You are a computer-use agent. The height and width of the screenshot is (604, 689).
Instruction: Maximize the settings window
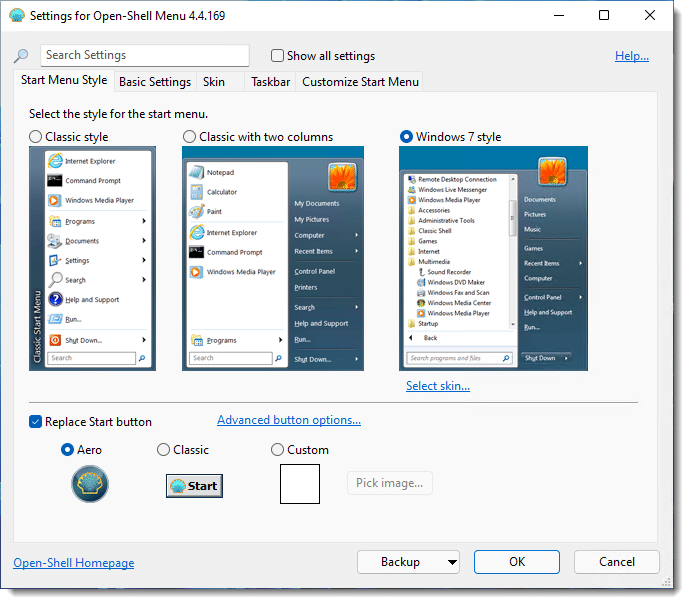point(604,15)
